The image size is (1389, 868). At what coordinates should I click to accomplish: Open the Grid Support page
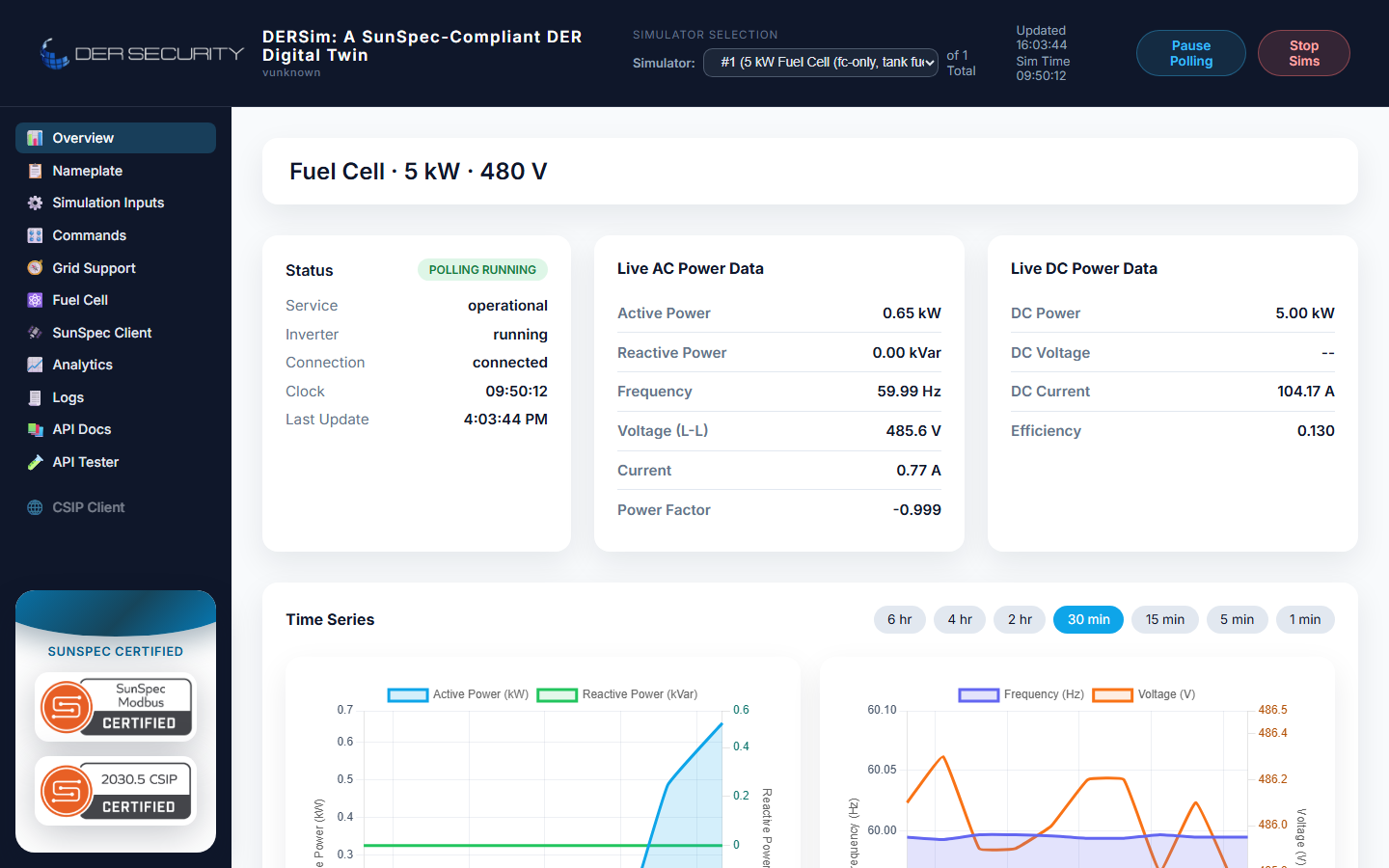116,268
